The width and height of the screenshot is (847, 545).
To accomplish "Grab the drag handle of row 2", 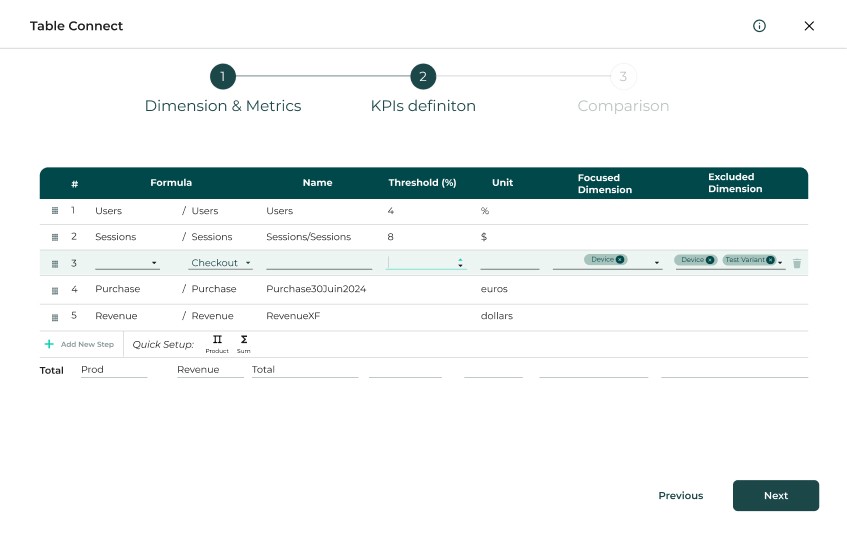I will (x=55, y=237).
